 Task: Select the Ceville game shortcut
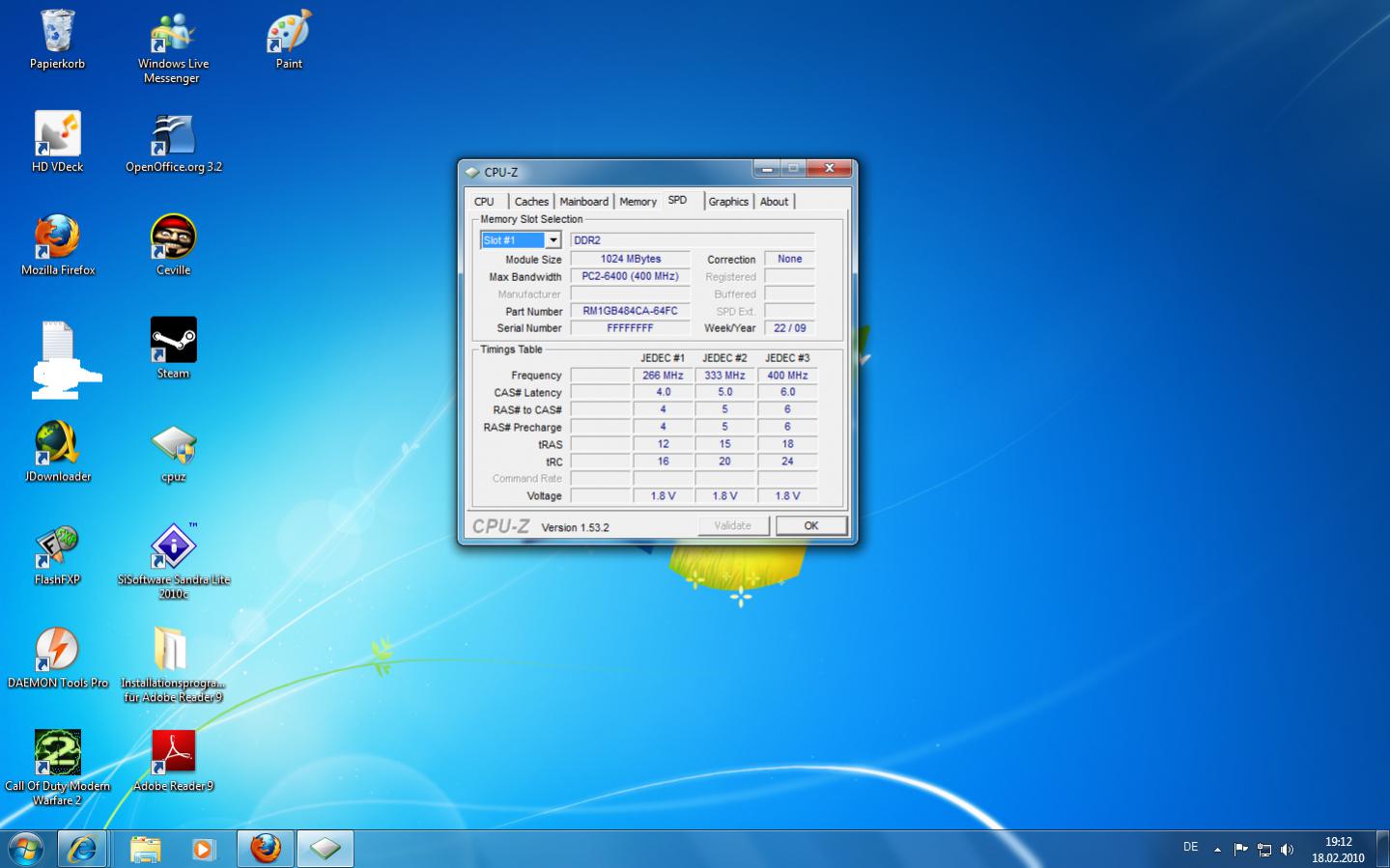click(173, 245)
